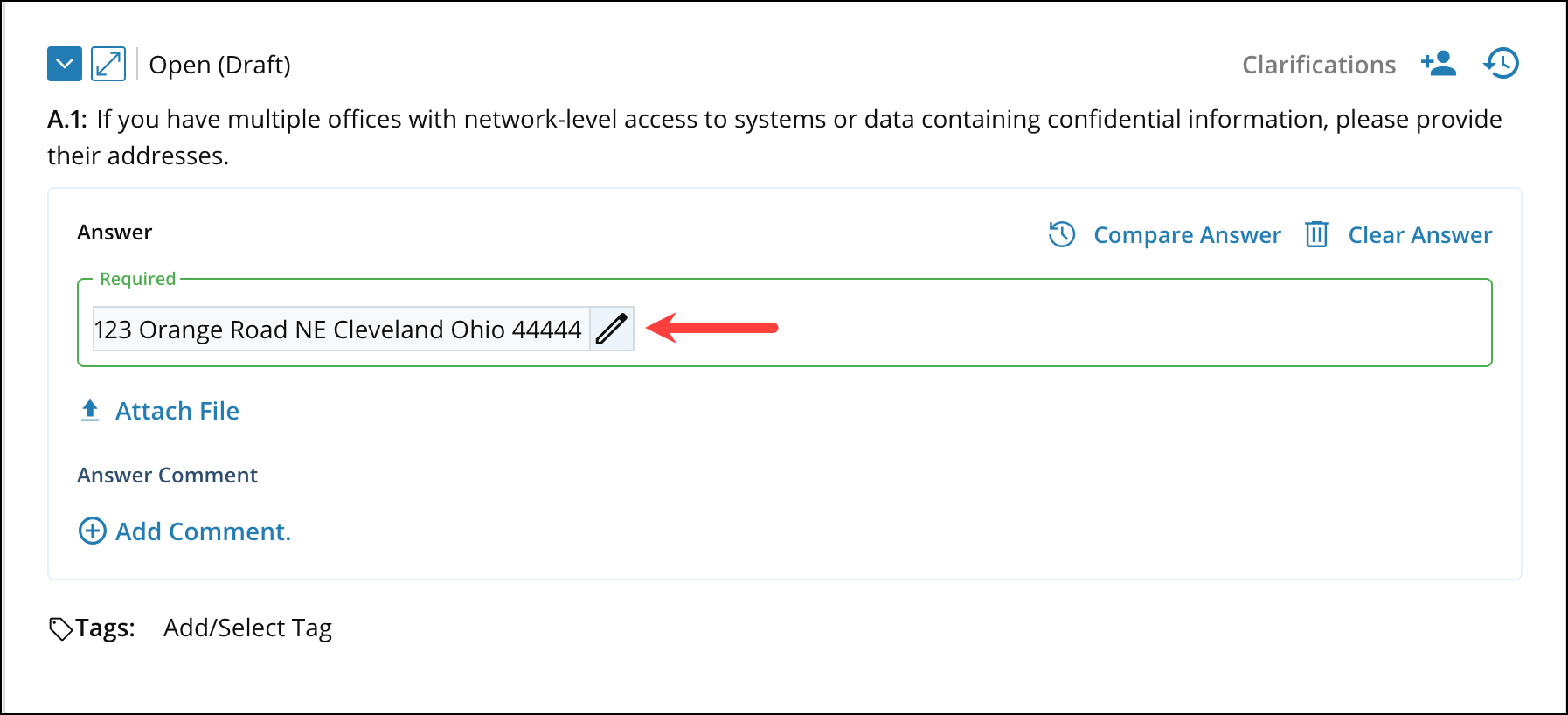
Task: Click the Attach File link
Action: 177,411
